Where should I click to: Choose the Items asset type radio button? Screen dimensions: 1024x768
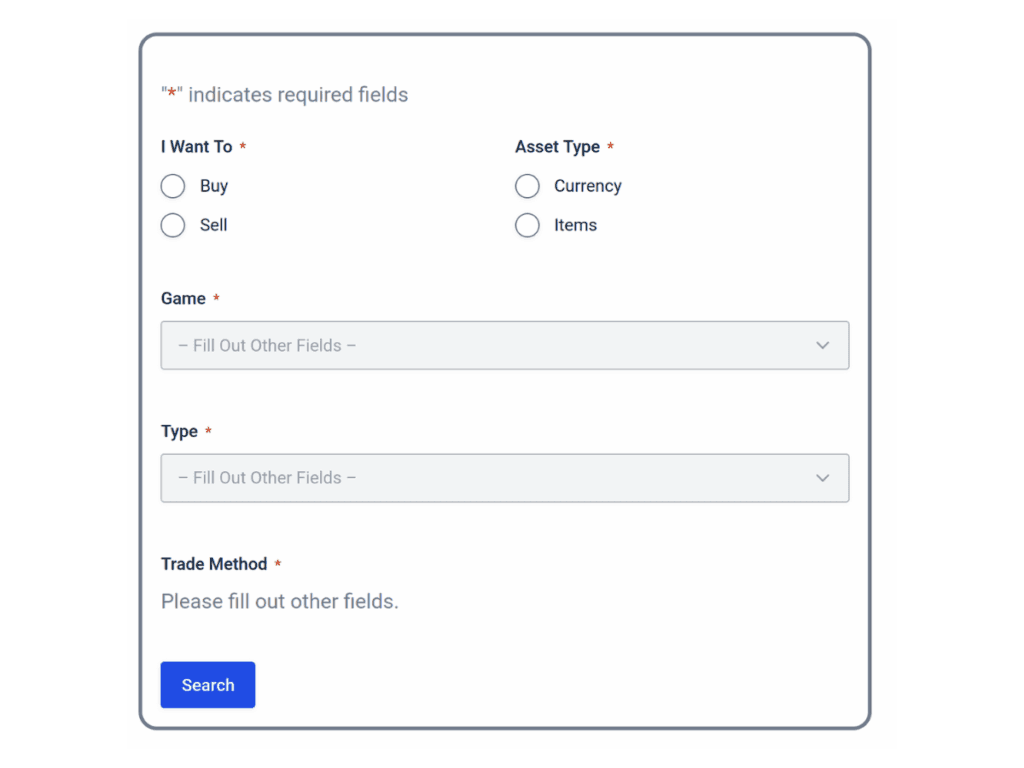pos(527,226)
